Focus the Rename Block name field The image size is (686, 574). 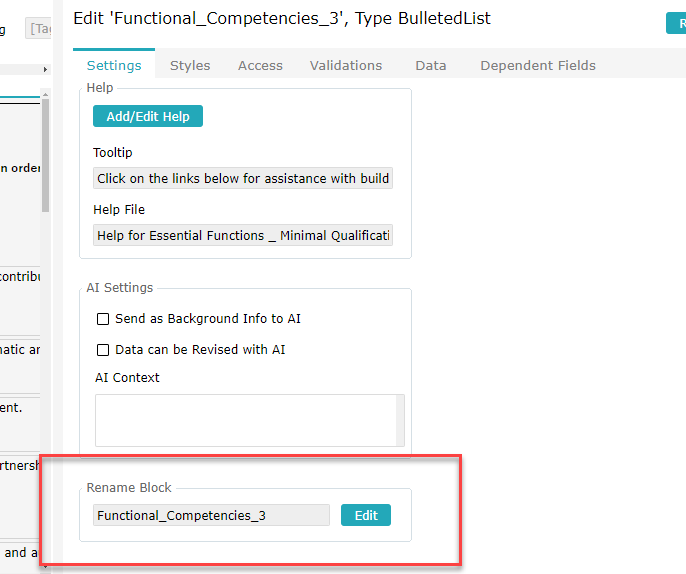211,515
